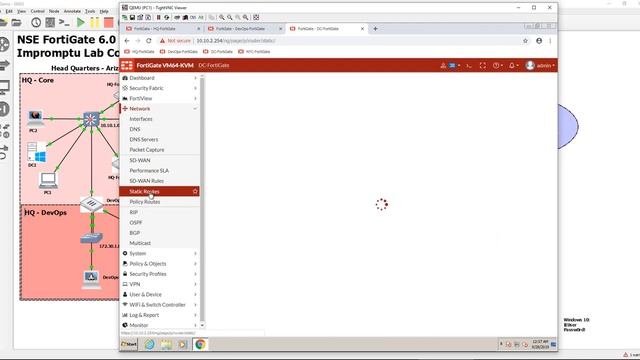Open OSPF routing page

(136, 222)
